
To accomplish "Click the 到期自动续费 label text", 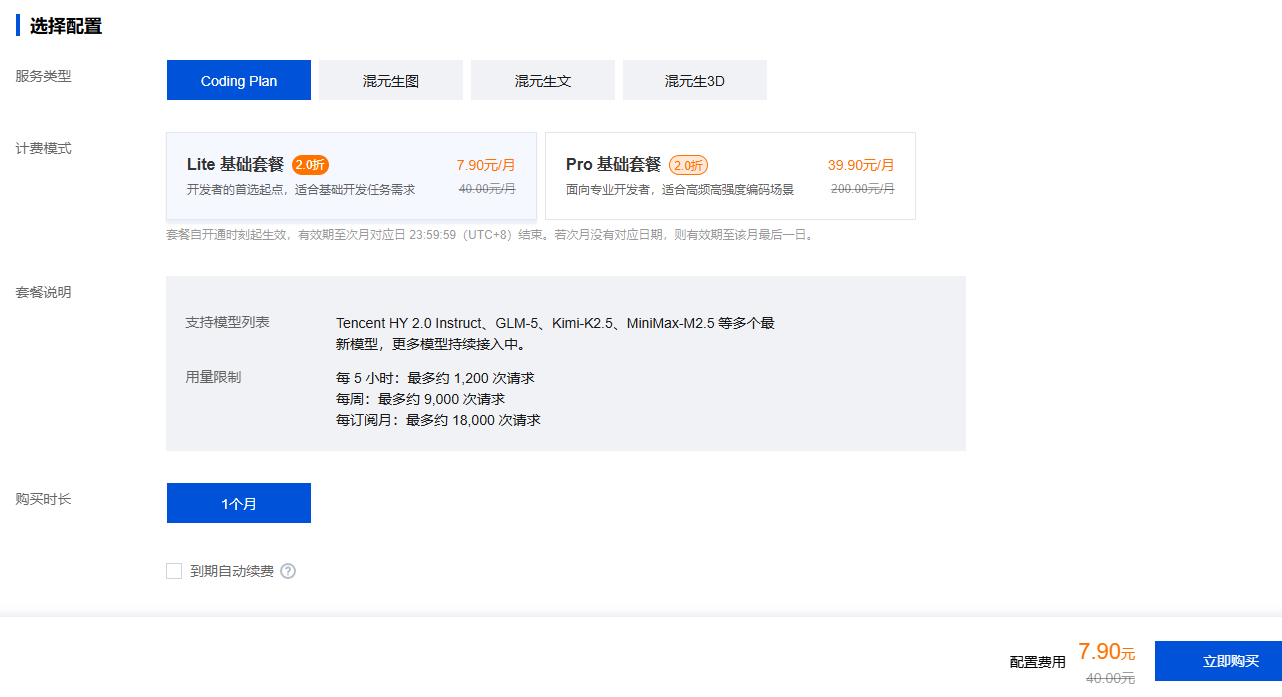I will point(232,571).
